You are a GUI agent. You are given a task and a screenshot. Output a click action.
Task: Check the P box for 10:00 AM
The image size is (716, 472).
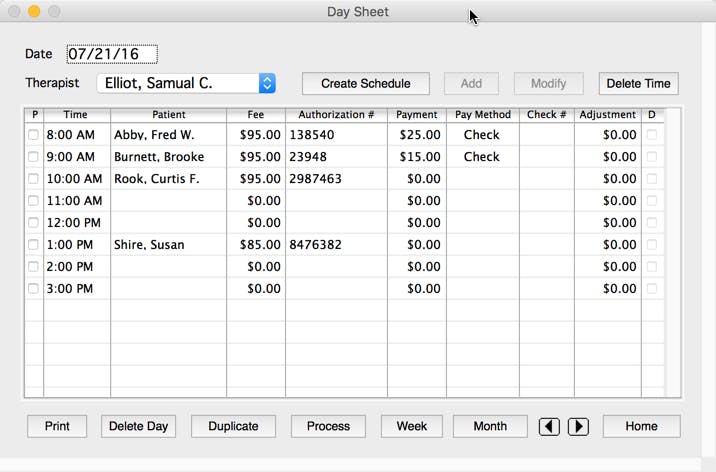coord(34,179)
